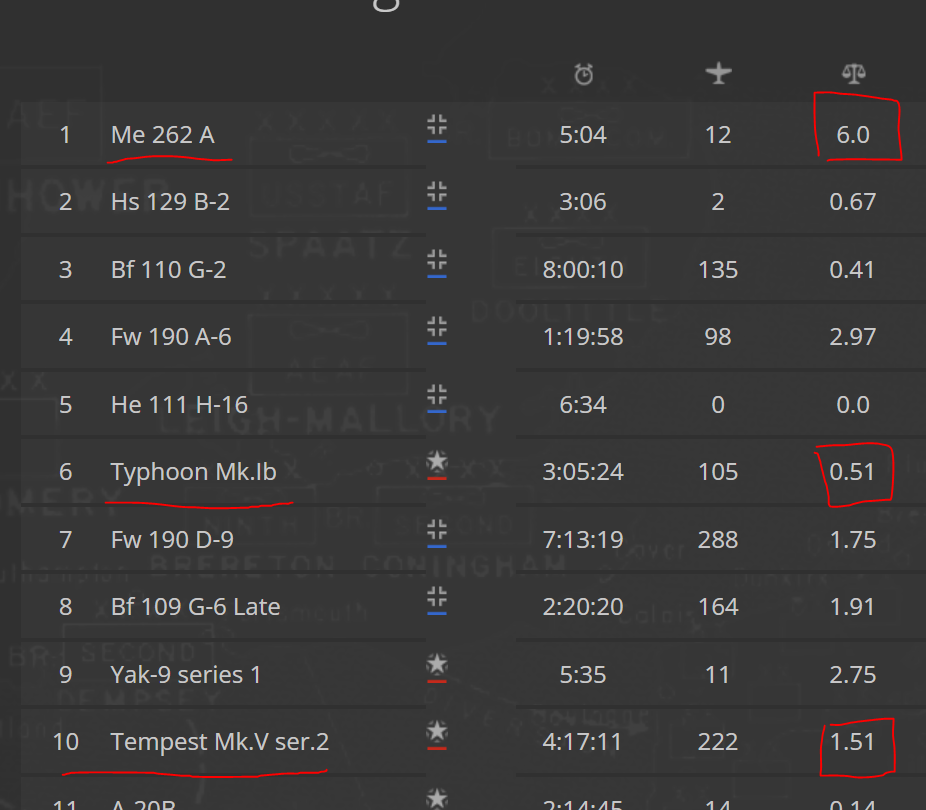The image size is (926, 810).
Task: Click the 4:17:11 flight time value
Action: (x=583, y=742)
